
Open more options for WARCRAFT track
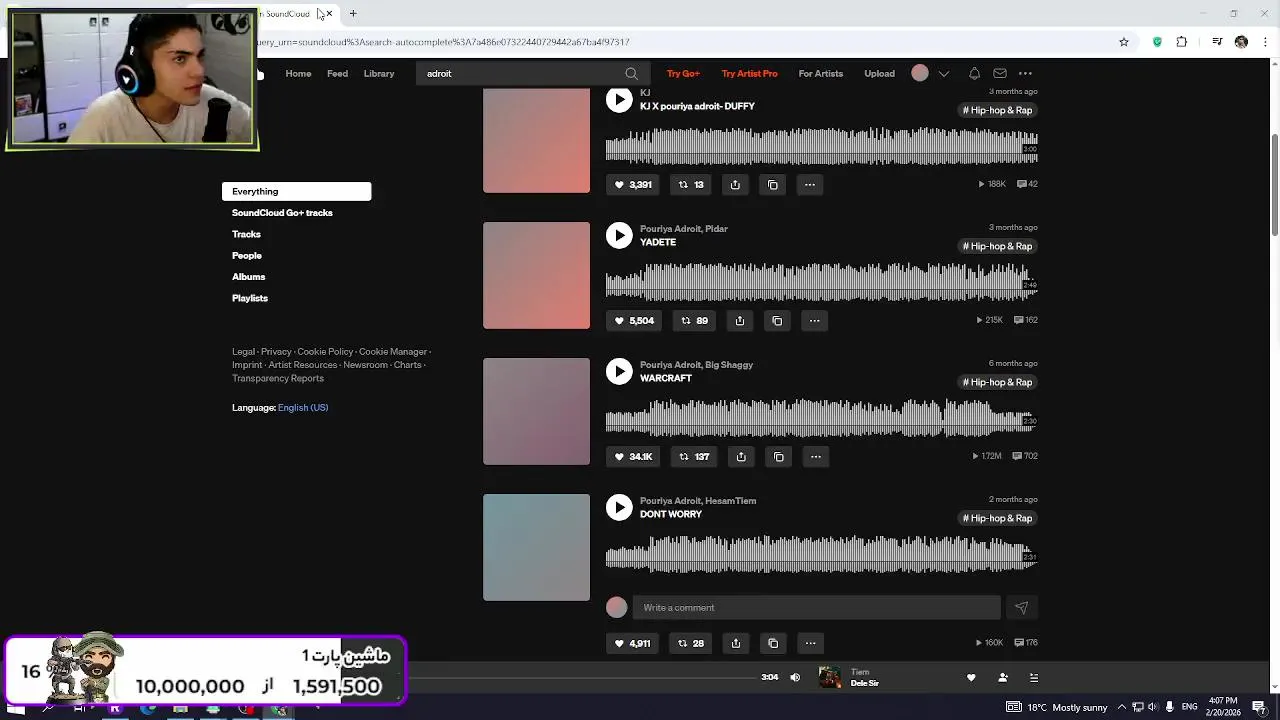click(816, 456)
